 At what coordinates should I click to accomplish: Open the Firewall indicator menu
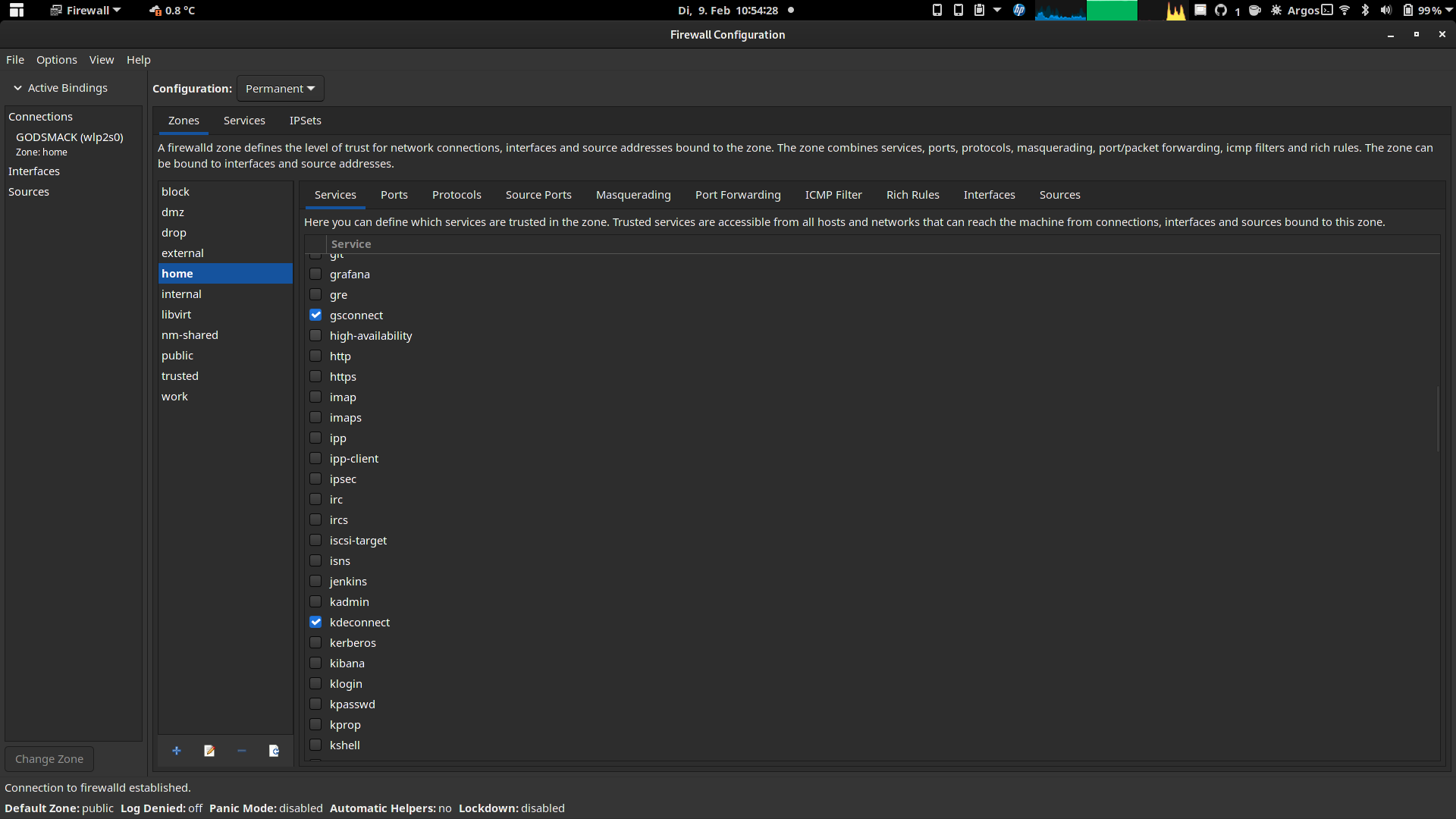click(x=83, y=11)
